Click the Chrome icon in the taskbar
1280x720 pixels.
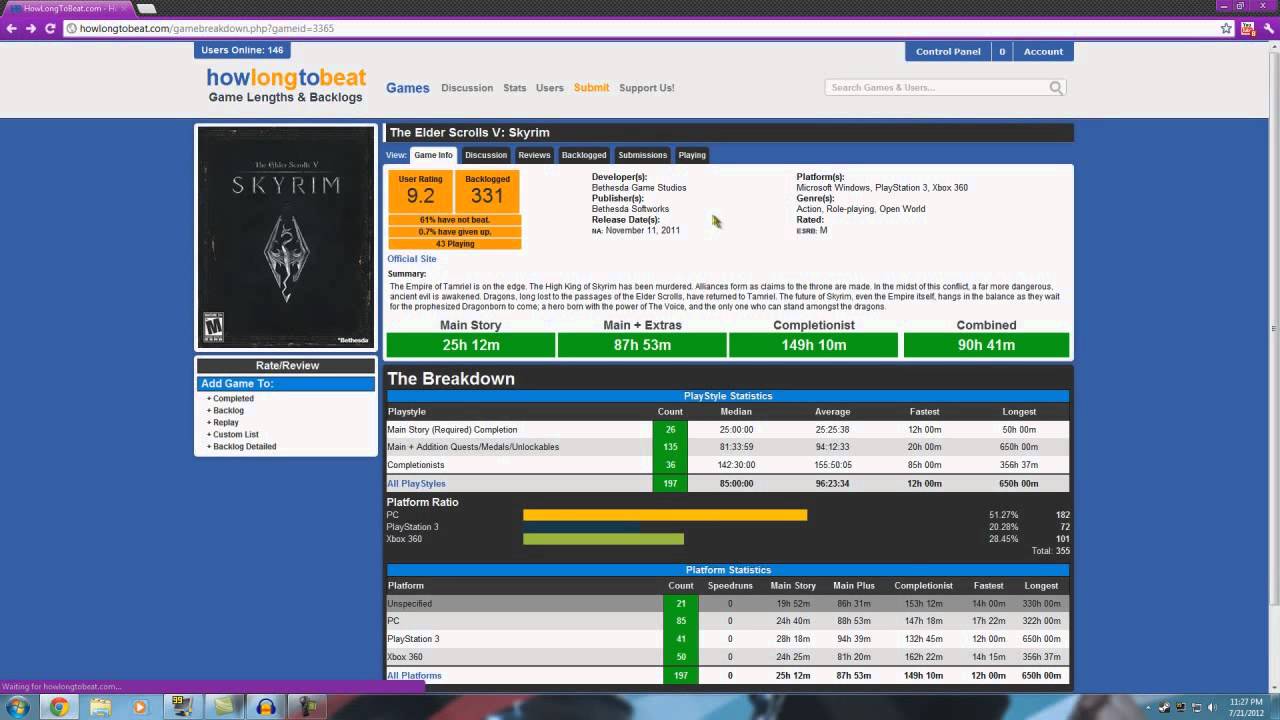click(59, 707)
